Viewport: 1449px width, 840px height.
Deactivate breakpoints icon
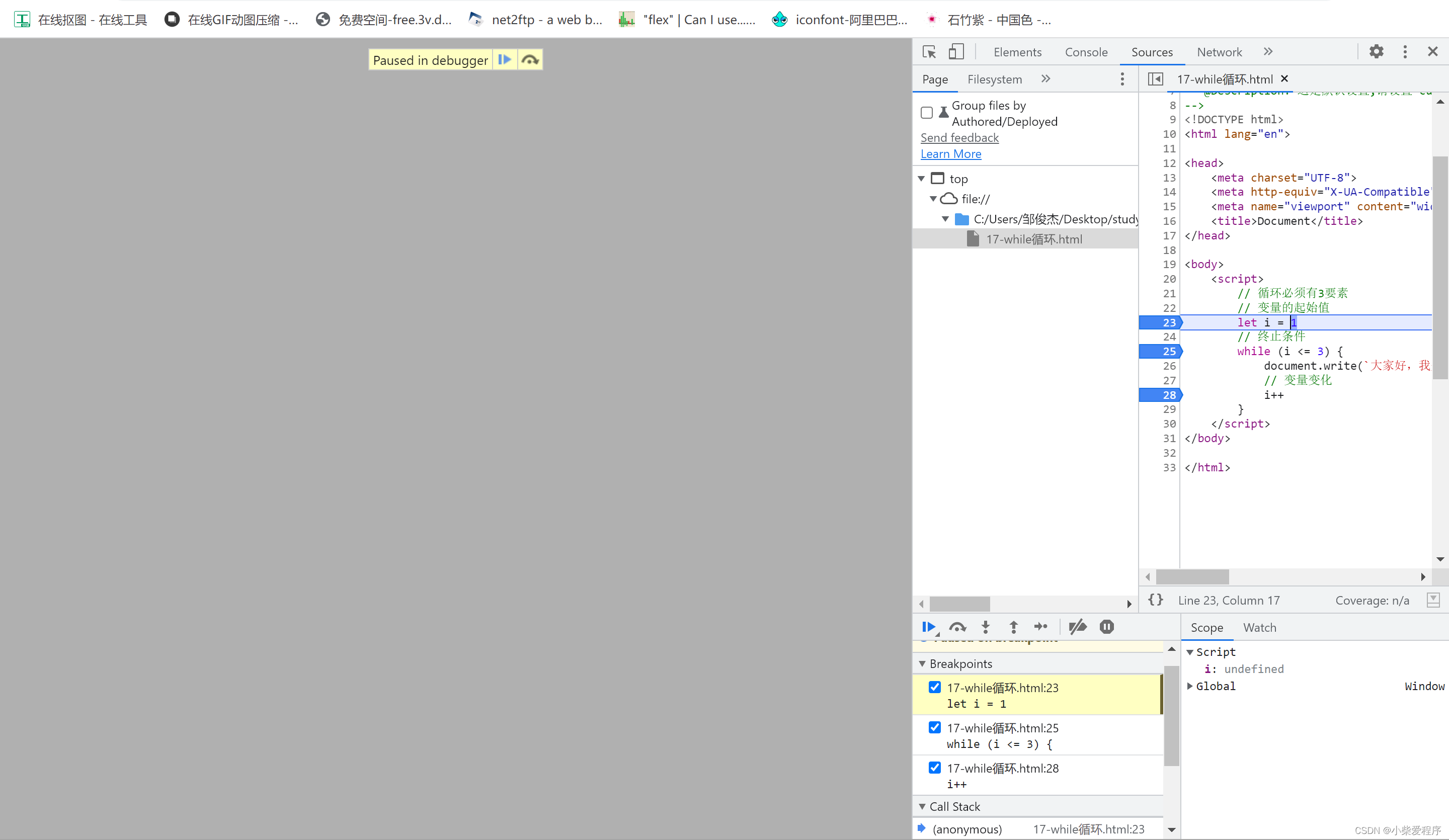pos(1078,627)
